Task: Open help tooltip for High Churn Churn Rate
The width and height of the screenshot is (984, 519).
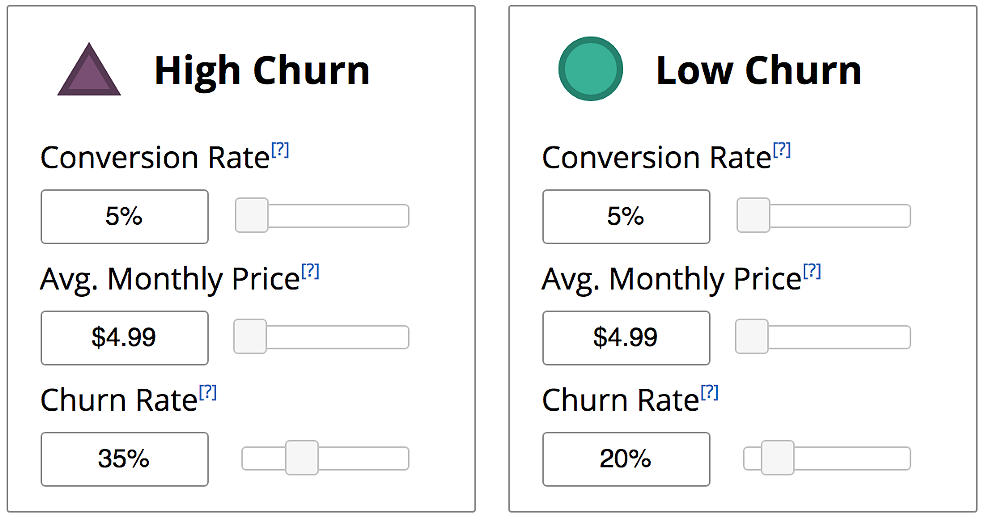Action: click(x=208, y=392)
